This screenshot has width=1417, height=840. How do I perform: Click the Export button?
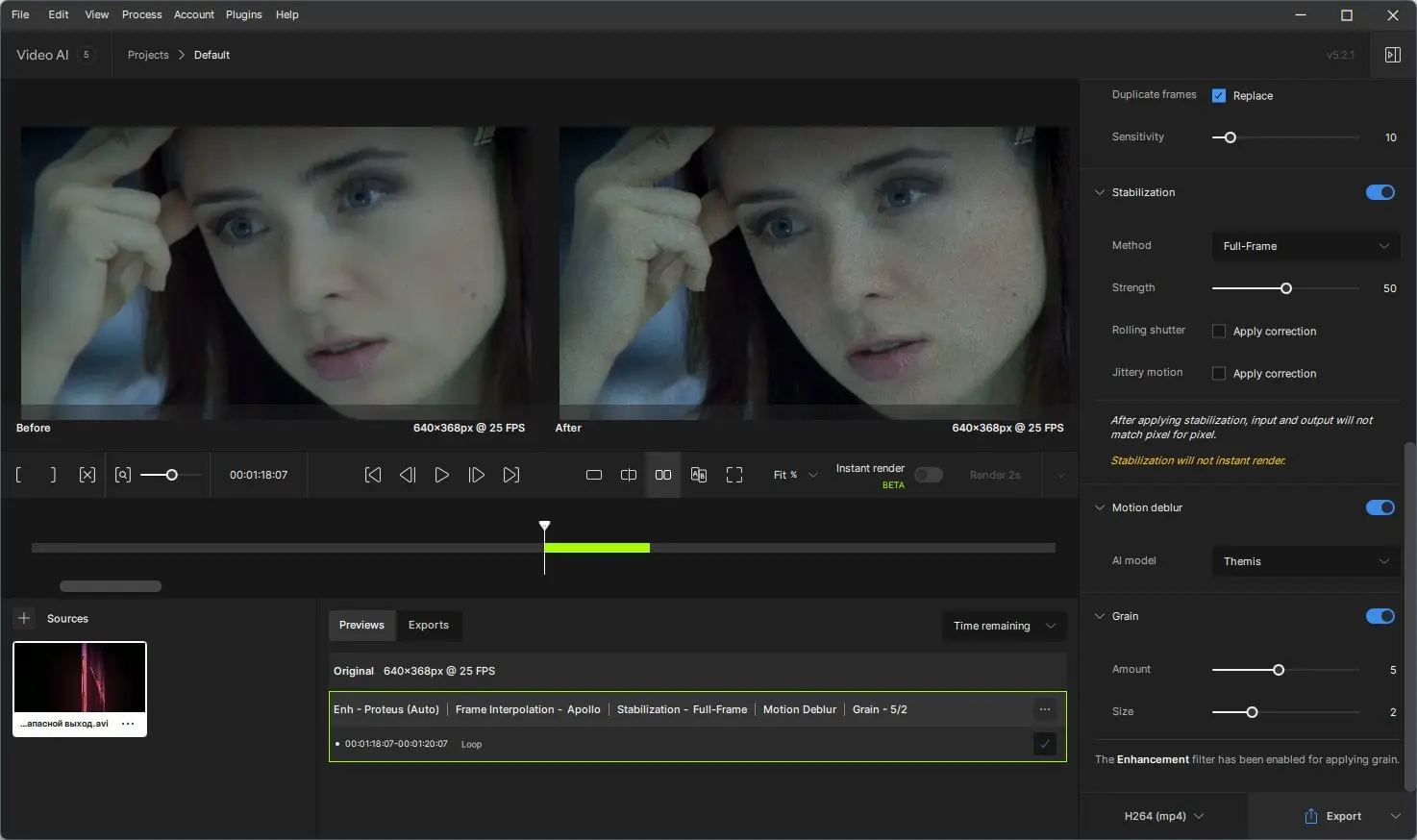click(1333, 816)
